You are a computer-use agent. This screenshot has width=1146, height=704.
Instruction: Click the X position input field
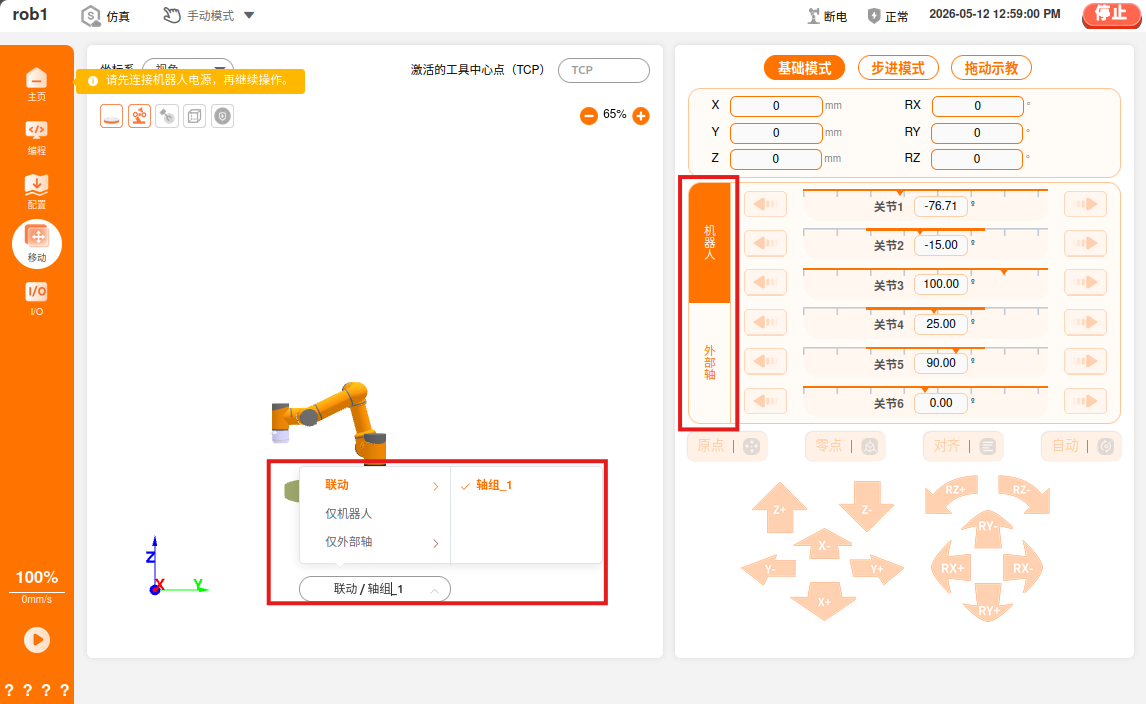pos(776,106)
